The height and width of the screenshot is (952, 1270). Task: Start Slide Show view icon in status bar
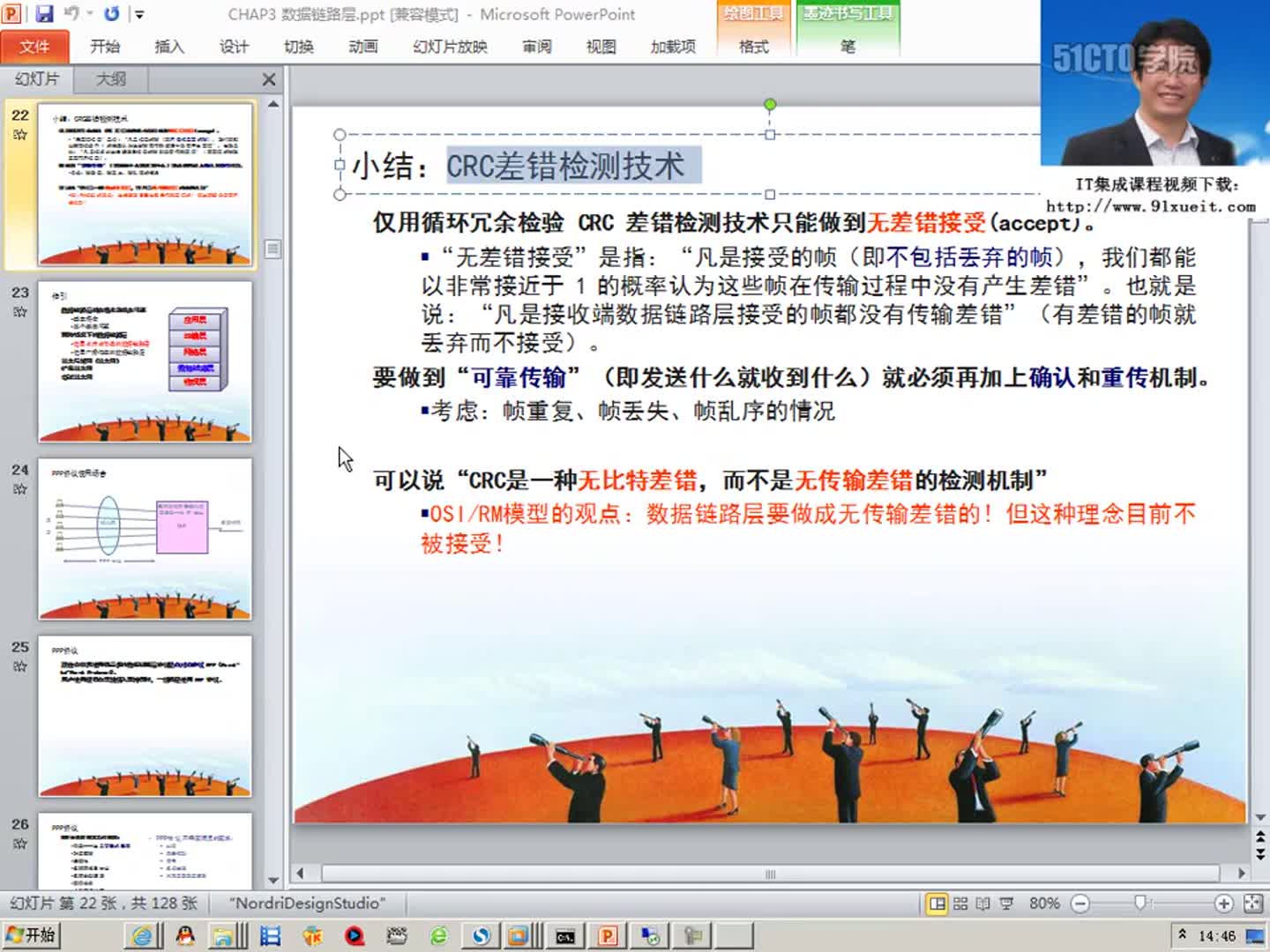(x=1006, y=904)
